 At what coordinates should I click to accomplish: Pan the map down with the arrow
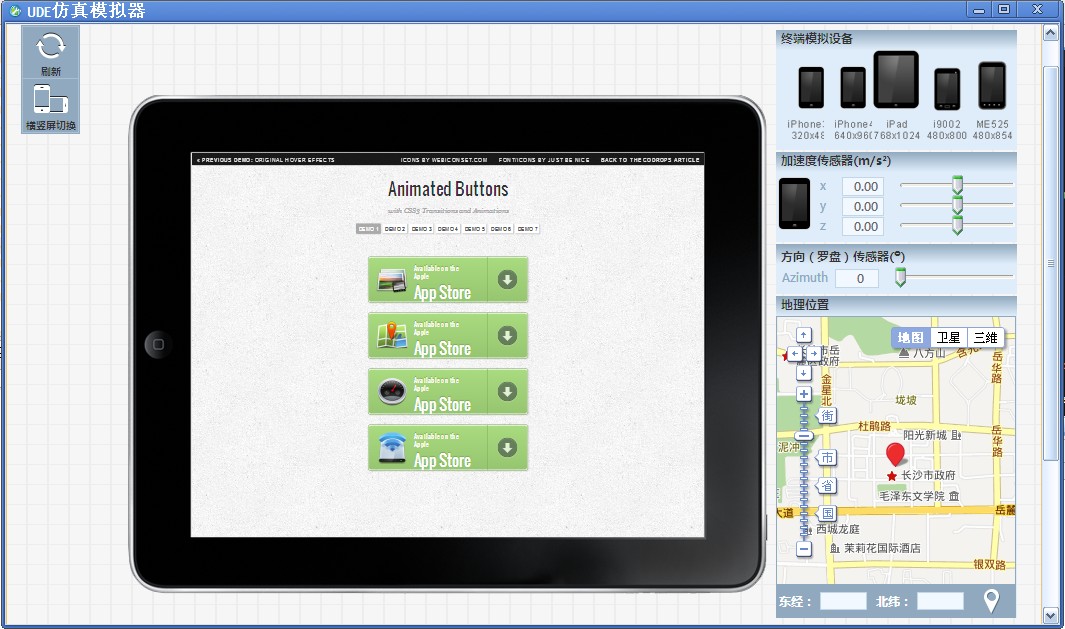click(x=804, y=373)
